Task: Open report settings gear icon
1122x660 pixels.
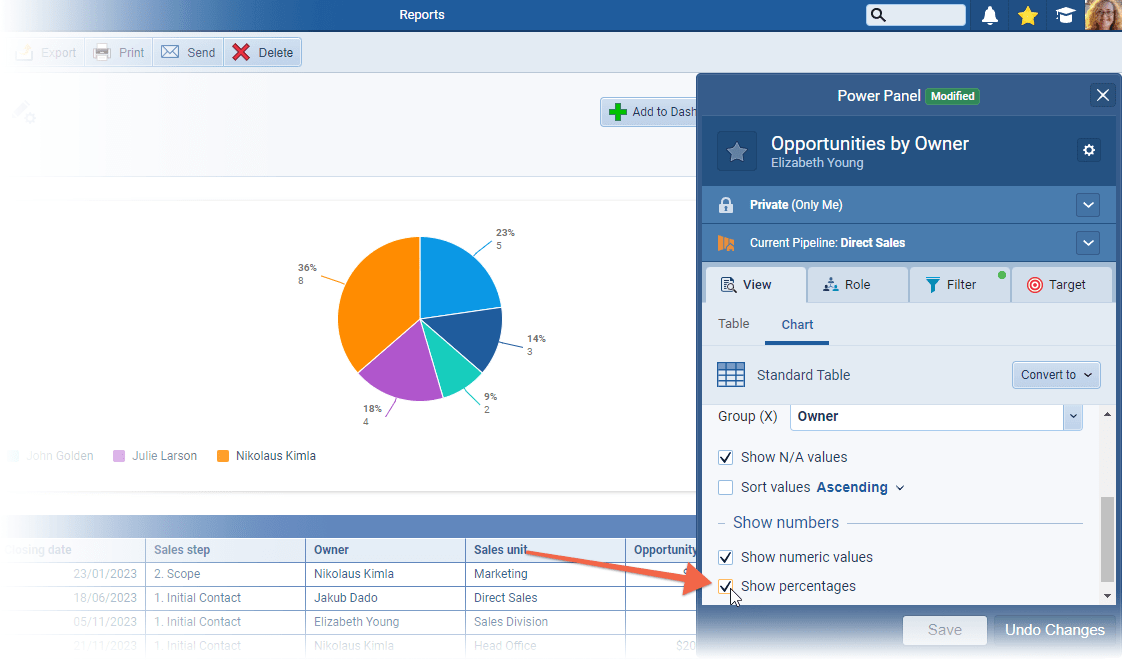Action: click(x=1089, y=150)
